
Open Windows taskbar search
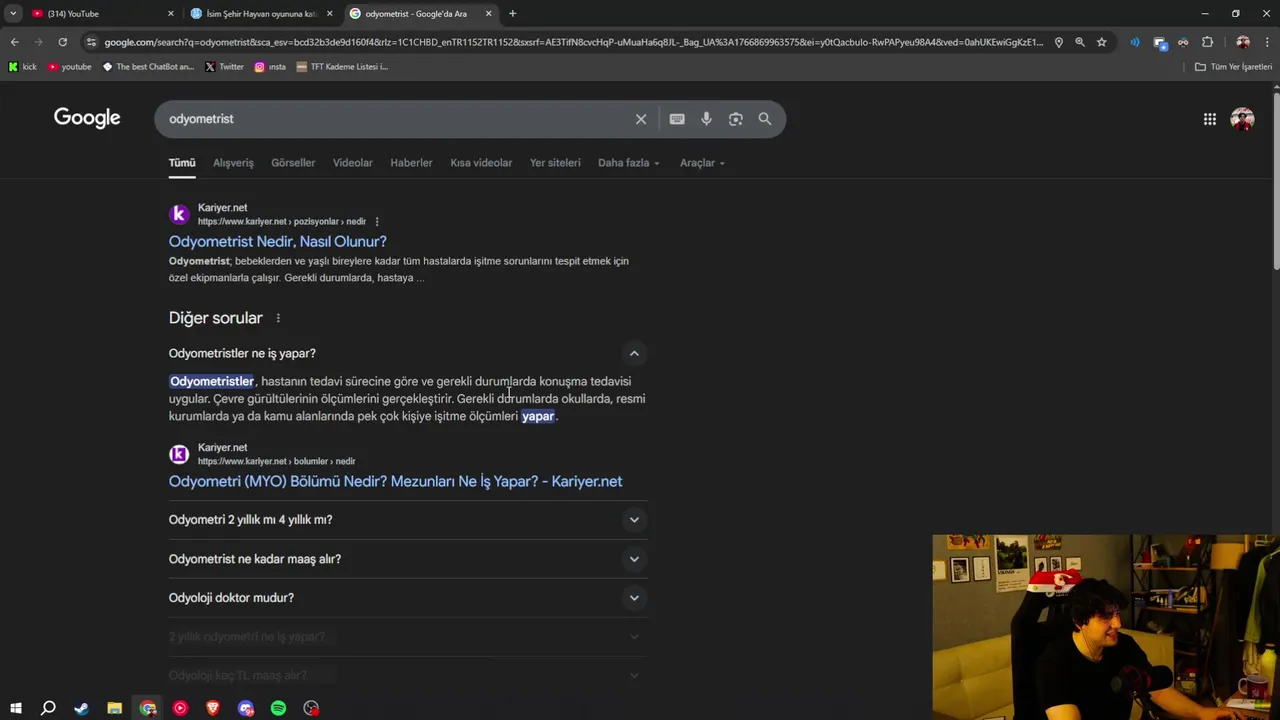pos(48,708)
